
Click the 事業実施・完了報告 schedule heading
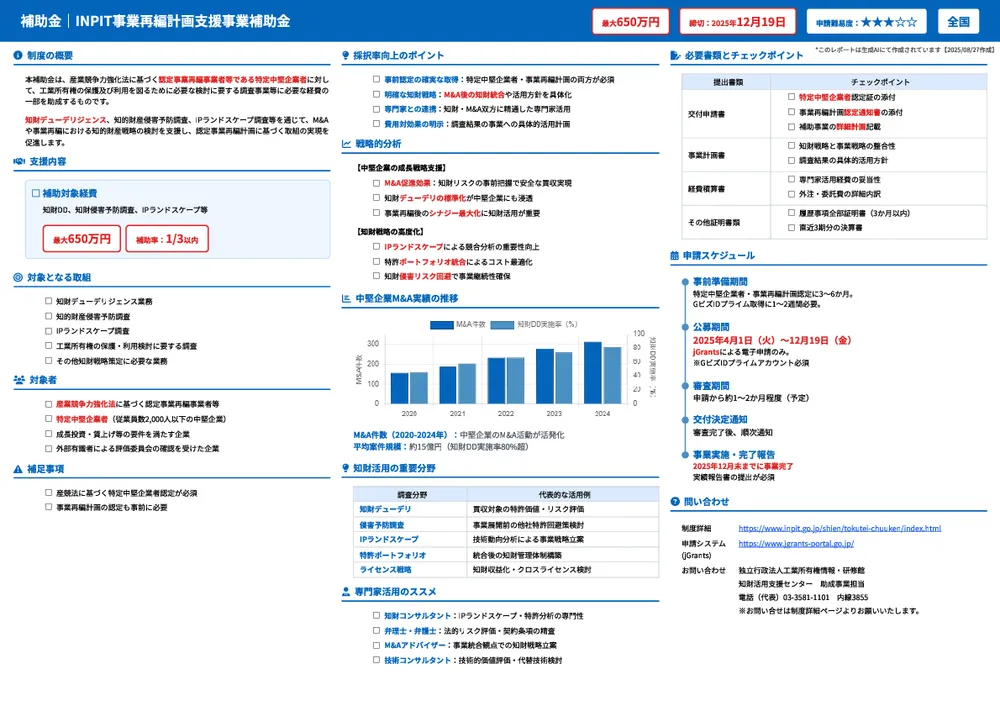734,455
